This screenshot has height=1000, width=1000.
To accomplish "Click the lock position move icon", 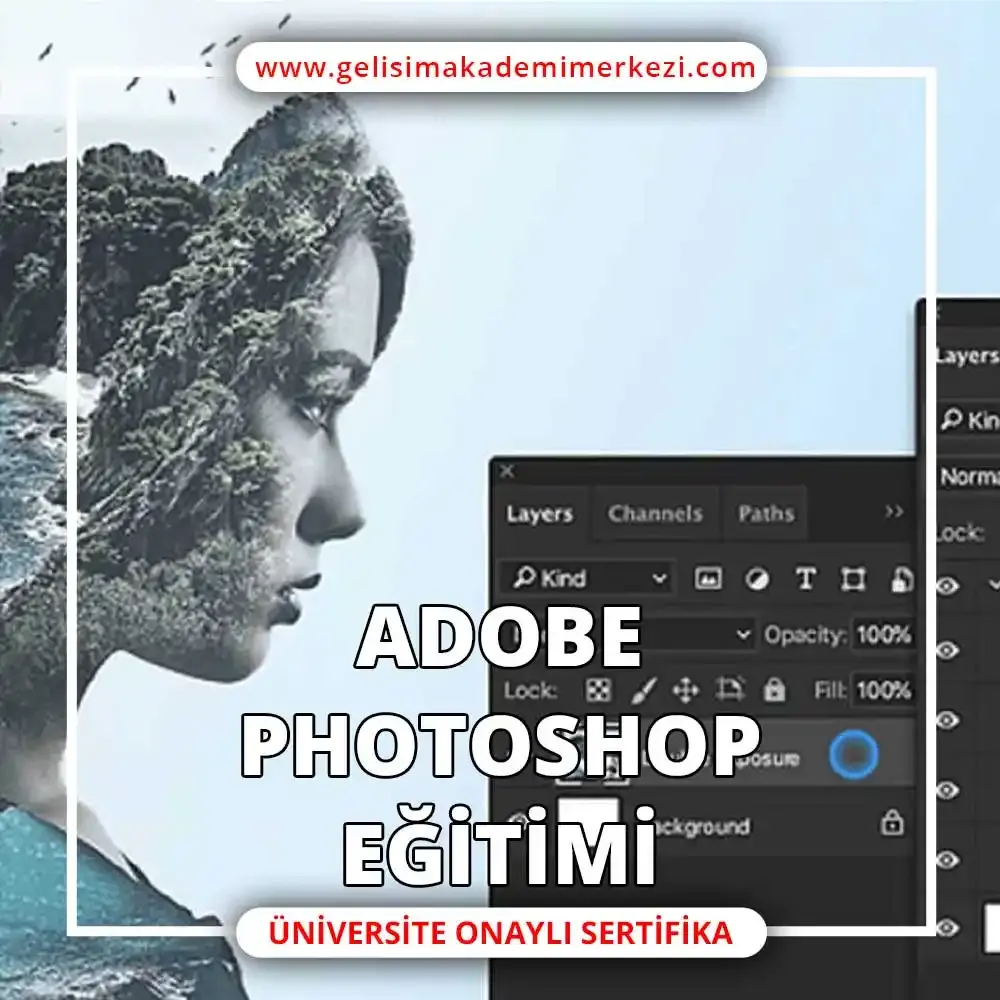I will (686, 690).
